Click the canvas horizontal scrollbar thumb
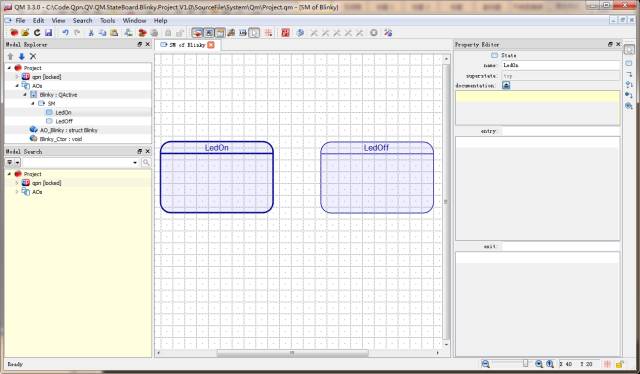The image size is (640, 374). tap(292, 353)
